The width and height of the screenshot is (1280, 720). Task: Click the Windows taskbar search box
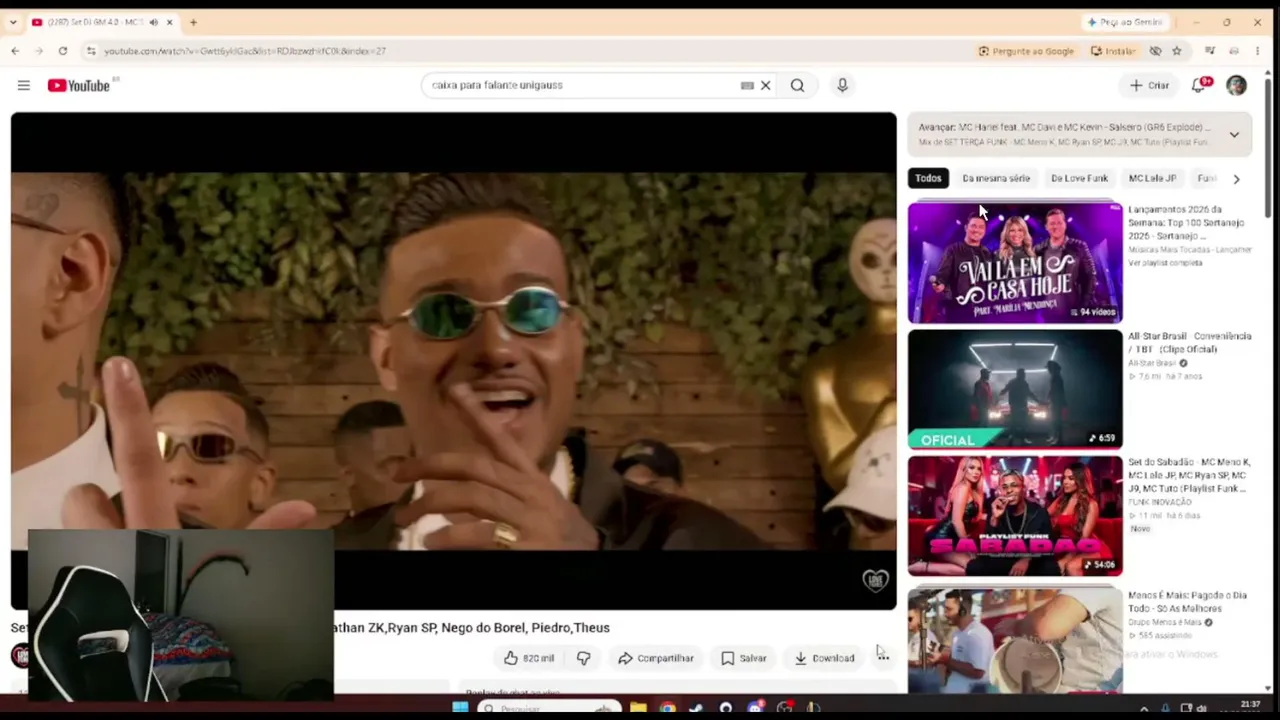click(547, 708)
